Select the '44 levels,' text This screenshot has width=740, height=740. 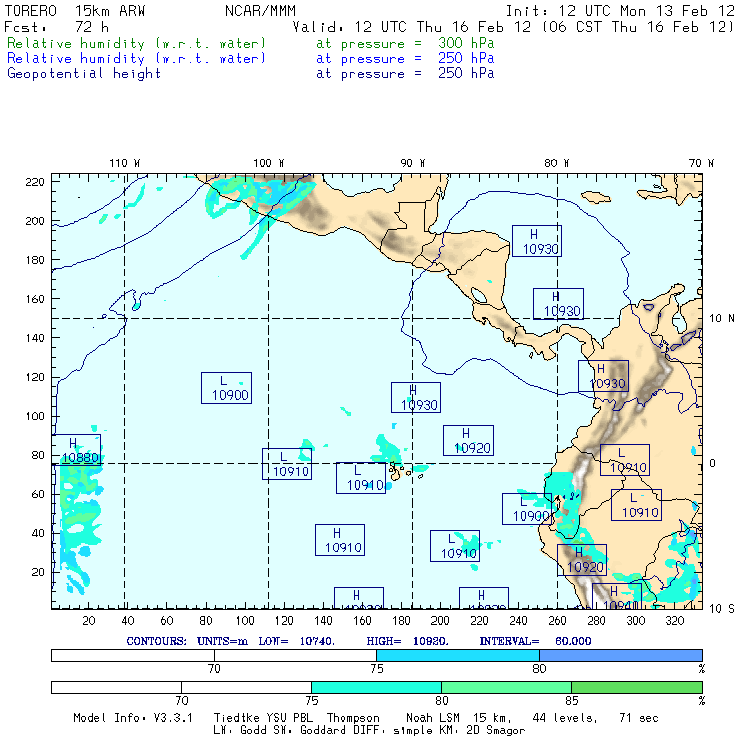565,718
